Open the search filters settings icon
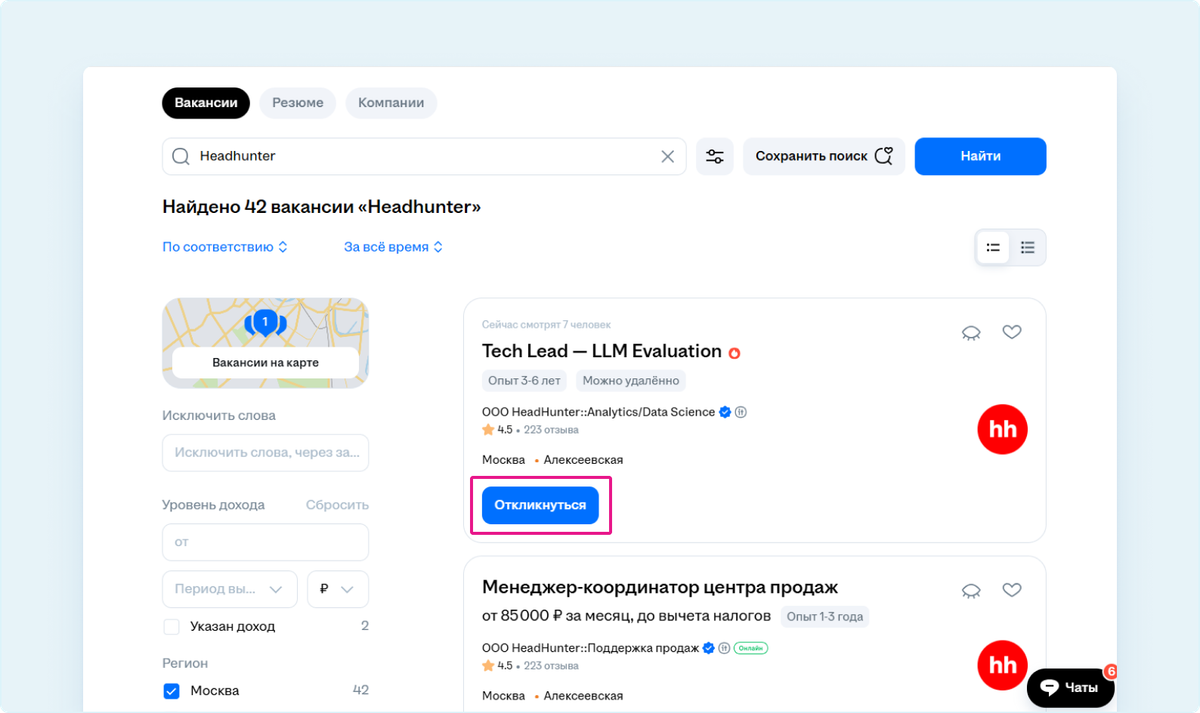The height and width of the screenshot is (713, 1200). coord(715,157)
